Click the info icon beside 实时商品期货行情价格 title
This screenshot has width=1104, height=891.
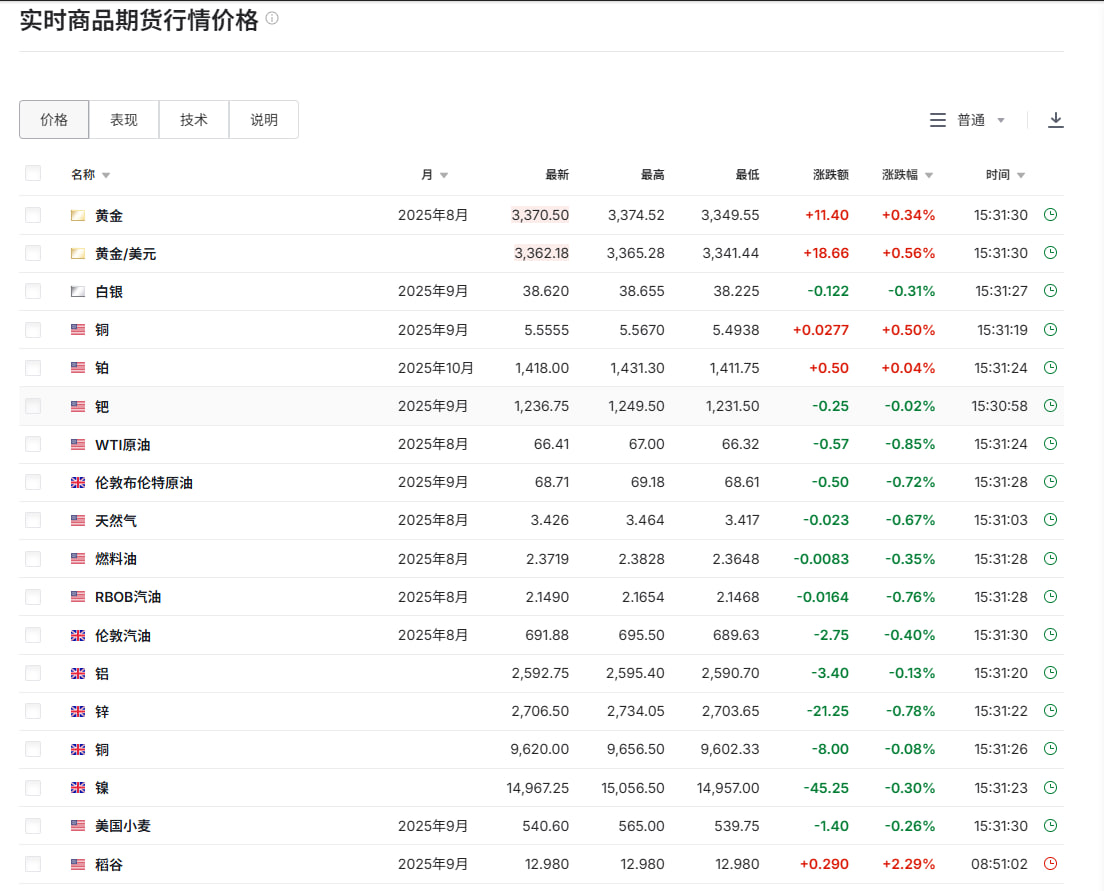pos(272,19)
